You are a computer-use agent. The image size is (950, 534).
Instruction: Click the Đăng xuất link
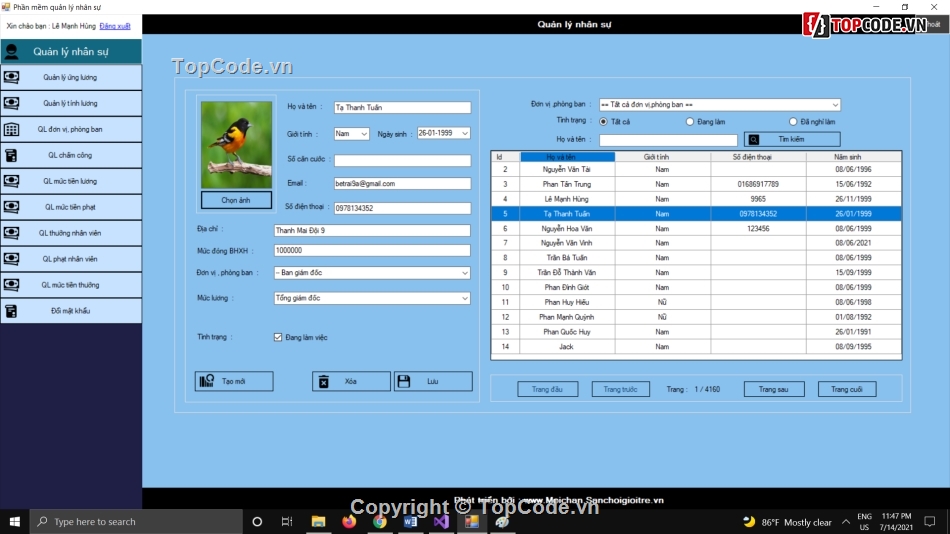(115, 25)
